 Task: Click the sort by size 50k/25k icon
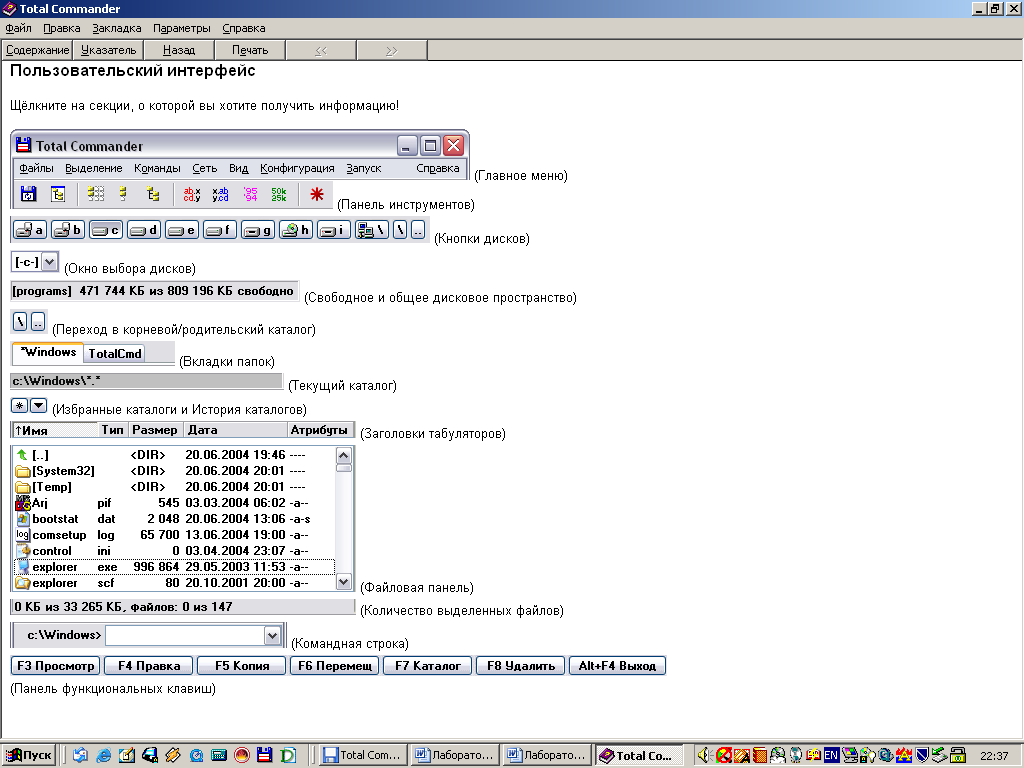point(279,194)
